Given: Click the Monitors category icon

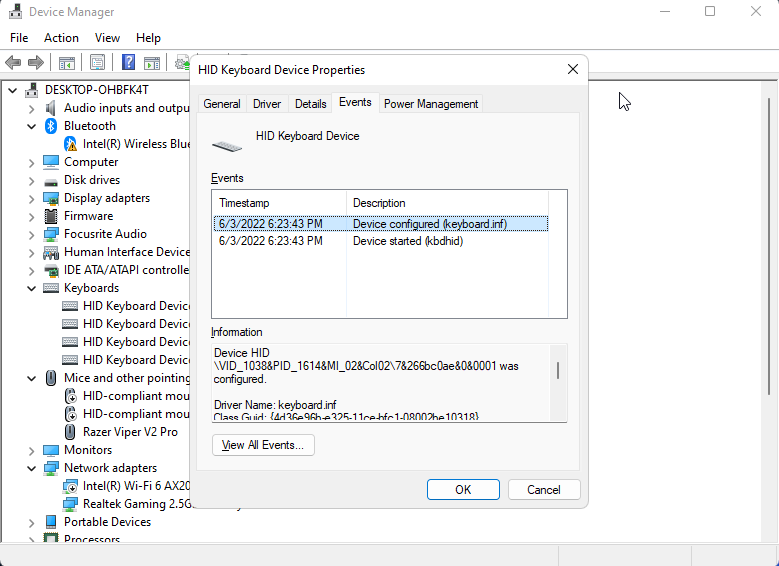Looking at the screenshot, I should click(x=51, y=450).
